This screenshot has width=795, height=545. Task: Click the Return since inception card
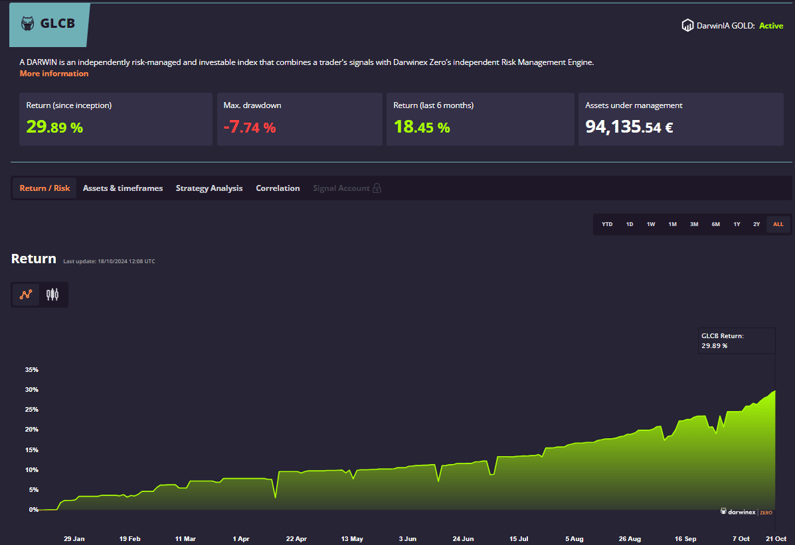[115, 119]
